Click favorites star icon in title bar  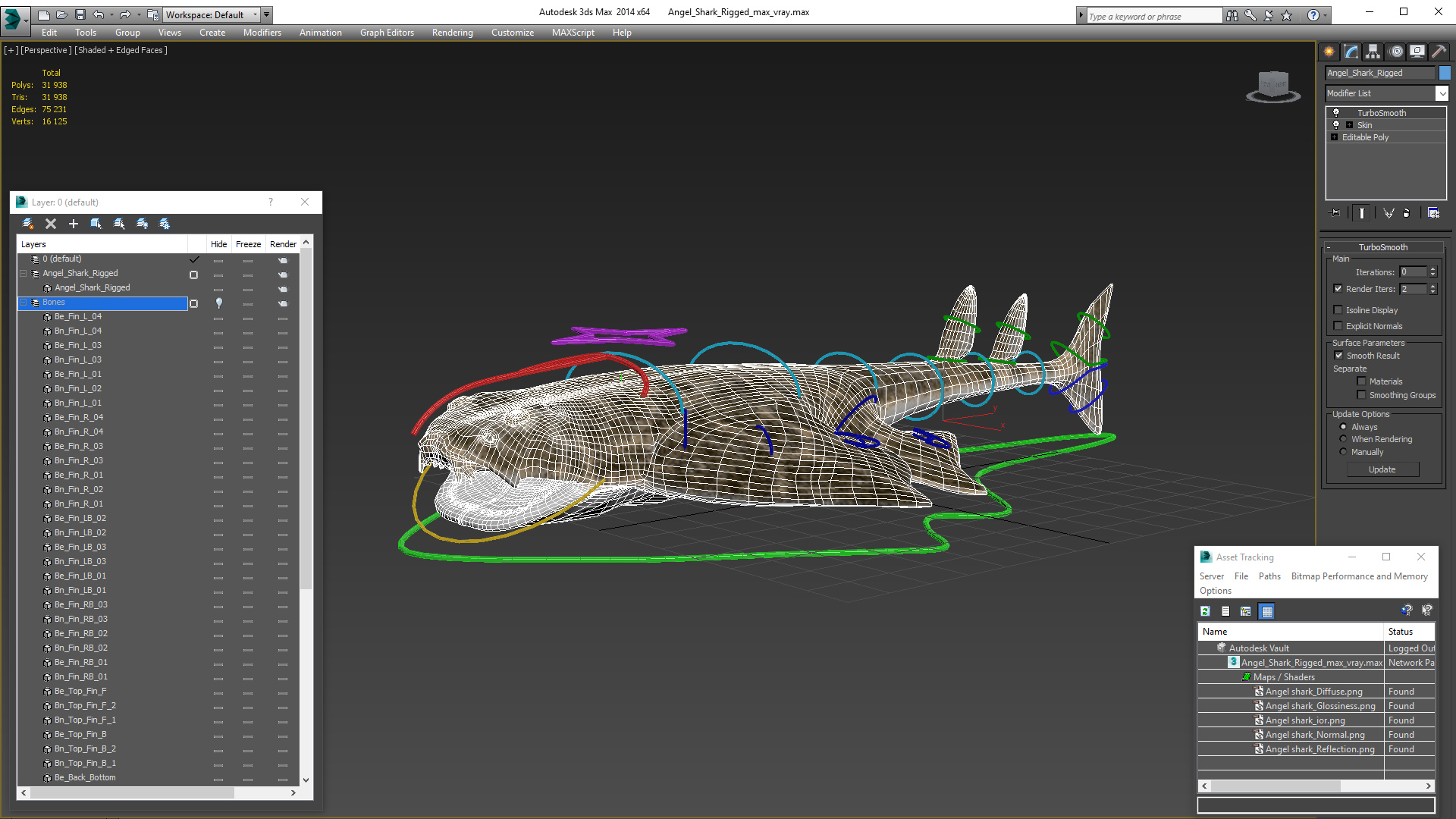(1287, 15)
